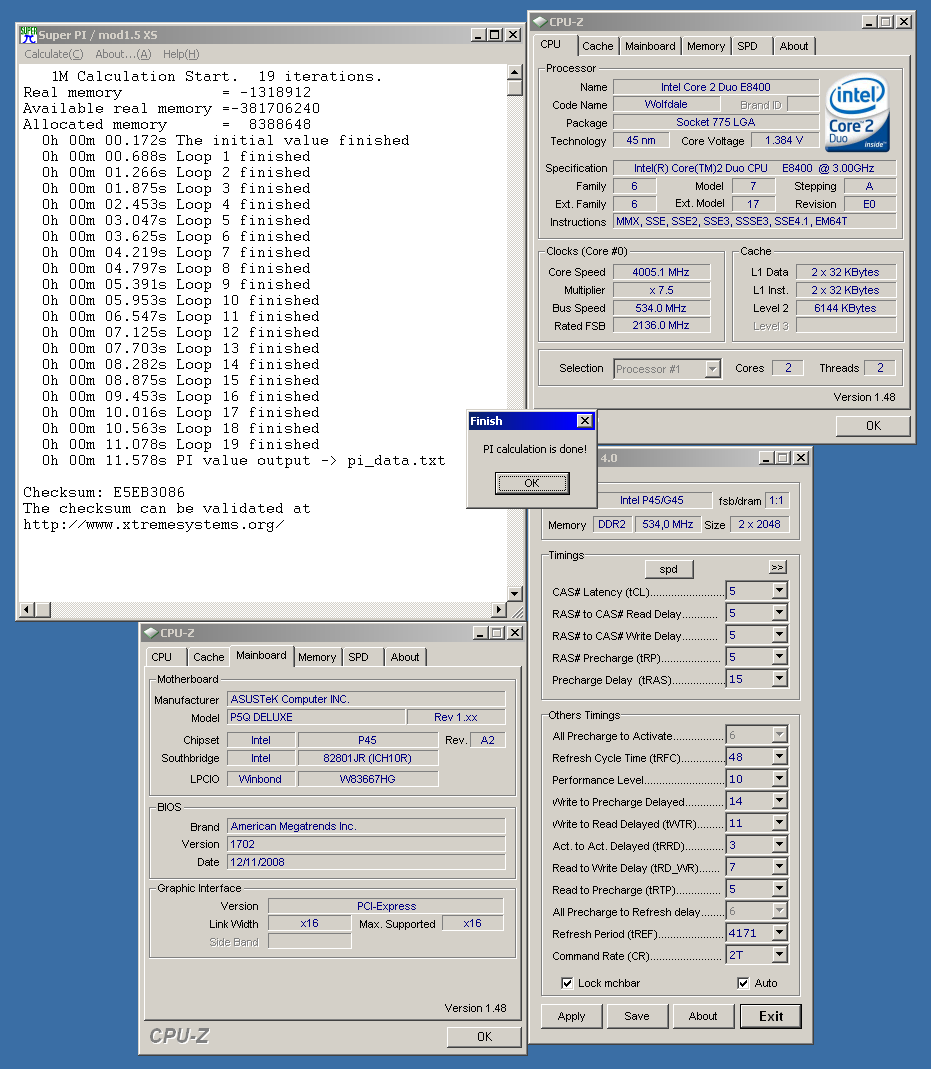Open Refresh Cycle Time (tRFC) dropdown
This screenshot has height=1069, width=931.
(780, 757)
